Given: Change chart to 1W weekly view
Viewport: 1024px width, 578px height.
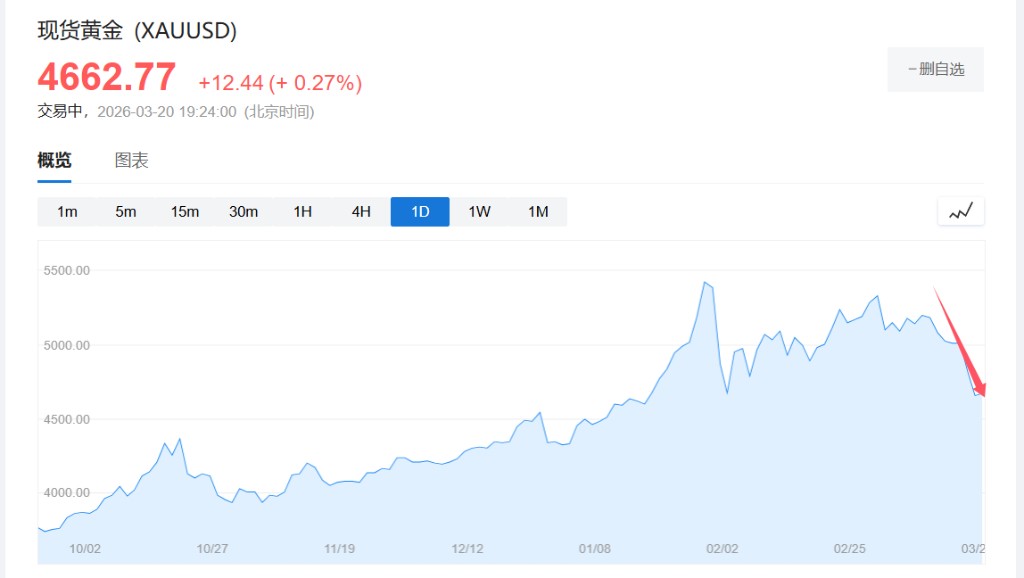Looking at the screenshot, I should click(x=479, y=212).
